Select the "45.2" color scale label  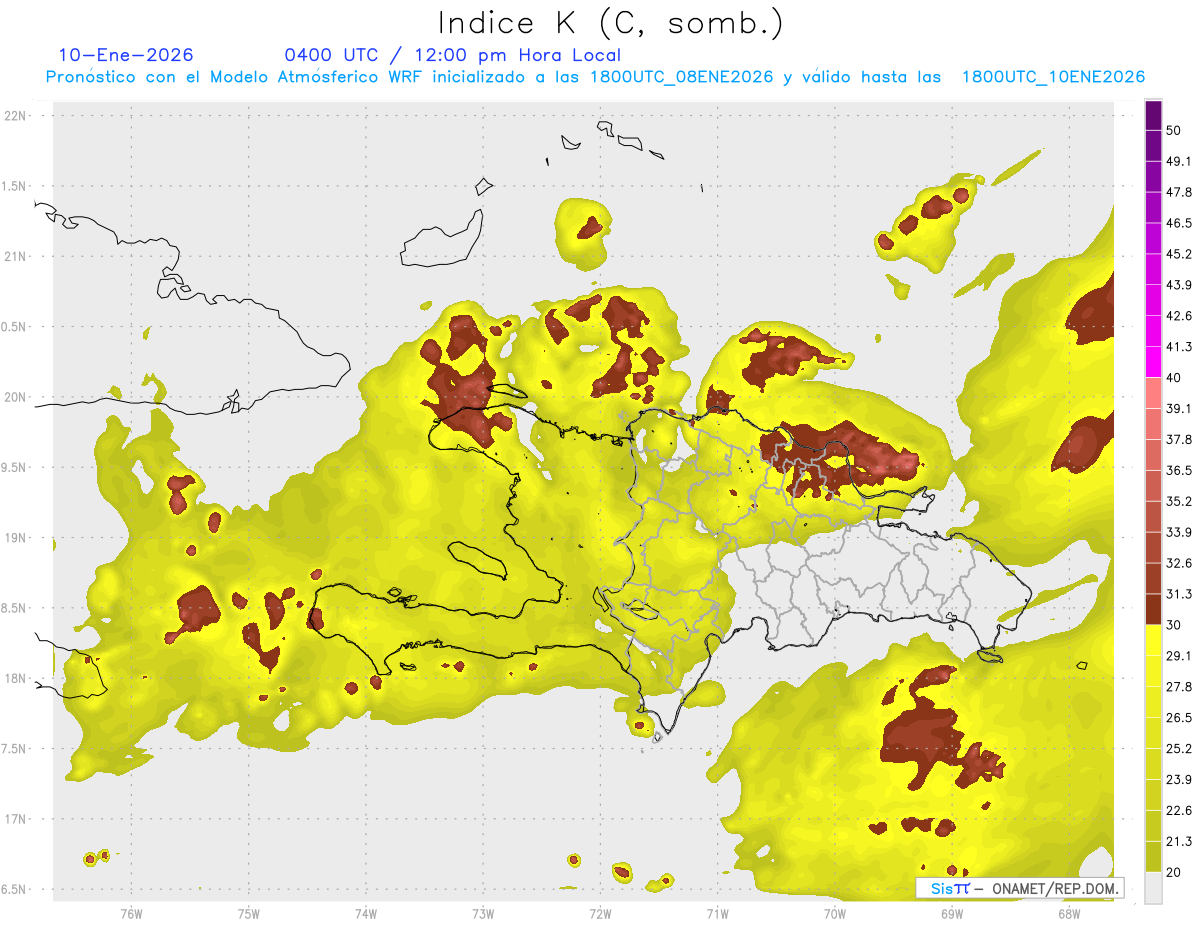click(x=1180, y=254)
